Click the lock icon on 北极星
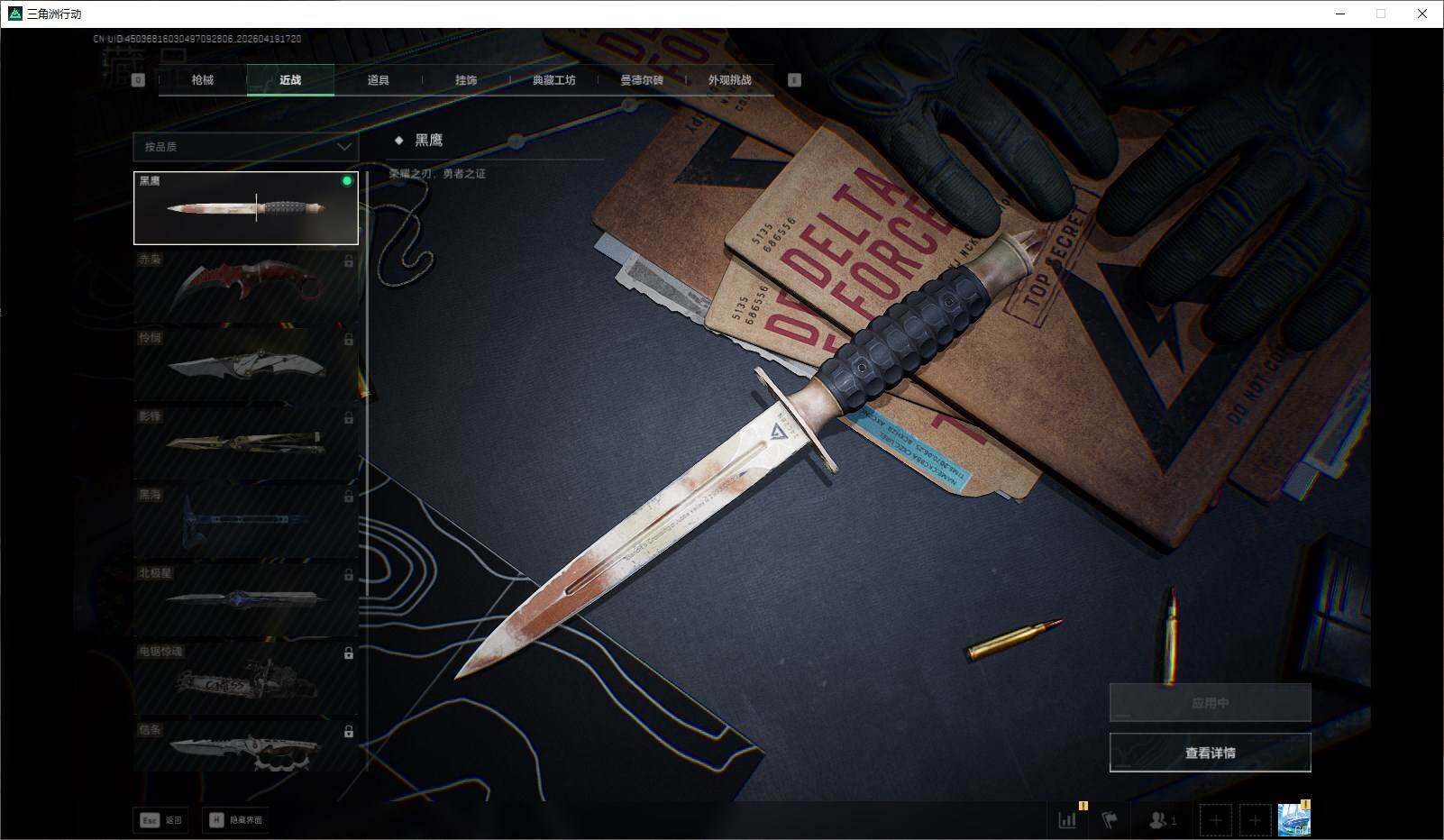Image resolution: width=1444 pixels, height=840 pixels. [349, 575]
